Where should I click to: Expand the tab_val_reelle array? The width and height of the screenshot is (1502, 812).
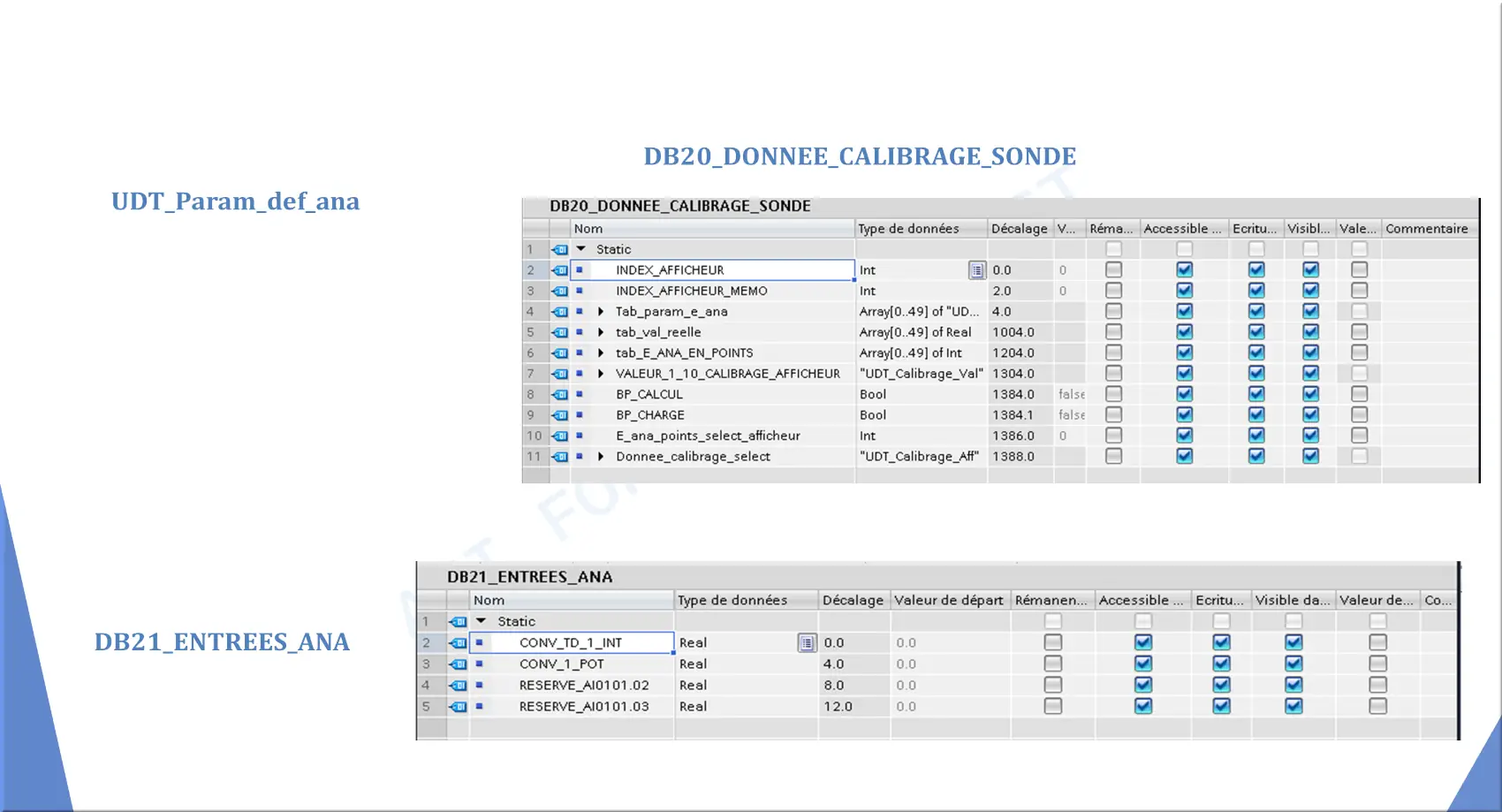tap(601, 332)
